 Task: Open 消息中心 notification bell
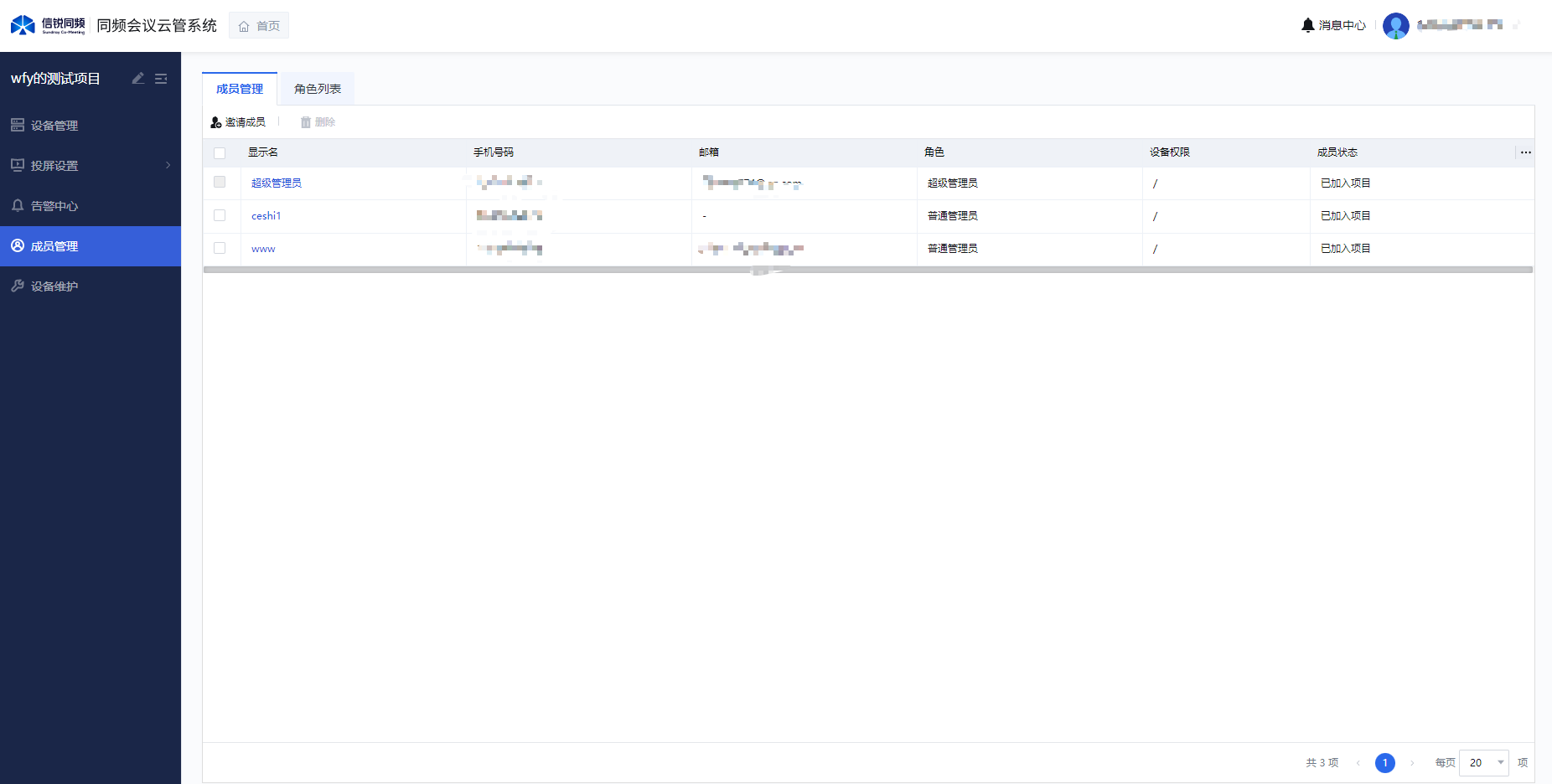(x=1307, y=25)
